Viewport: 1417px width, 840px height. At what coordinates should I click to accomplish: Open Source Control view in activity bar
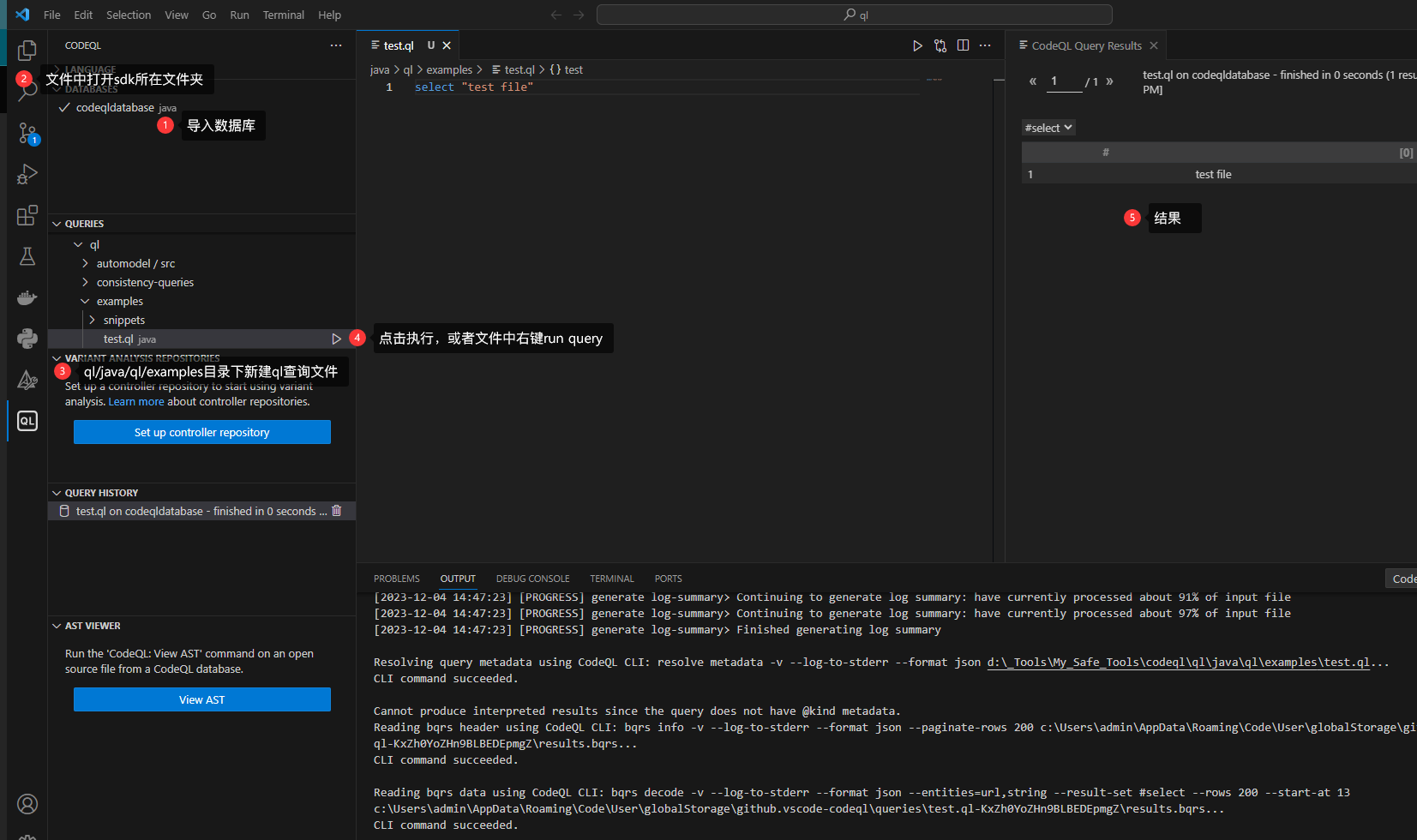(27, 133)
